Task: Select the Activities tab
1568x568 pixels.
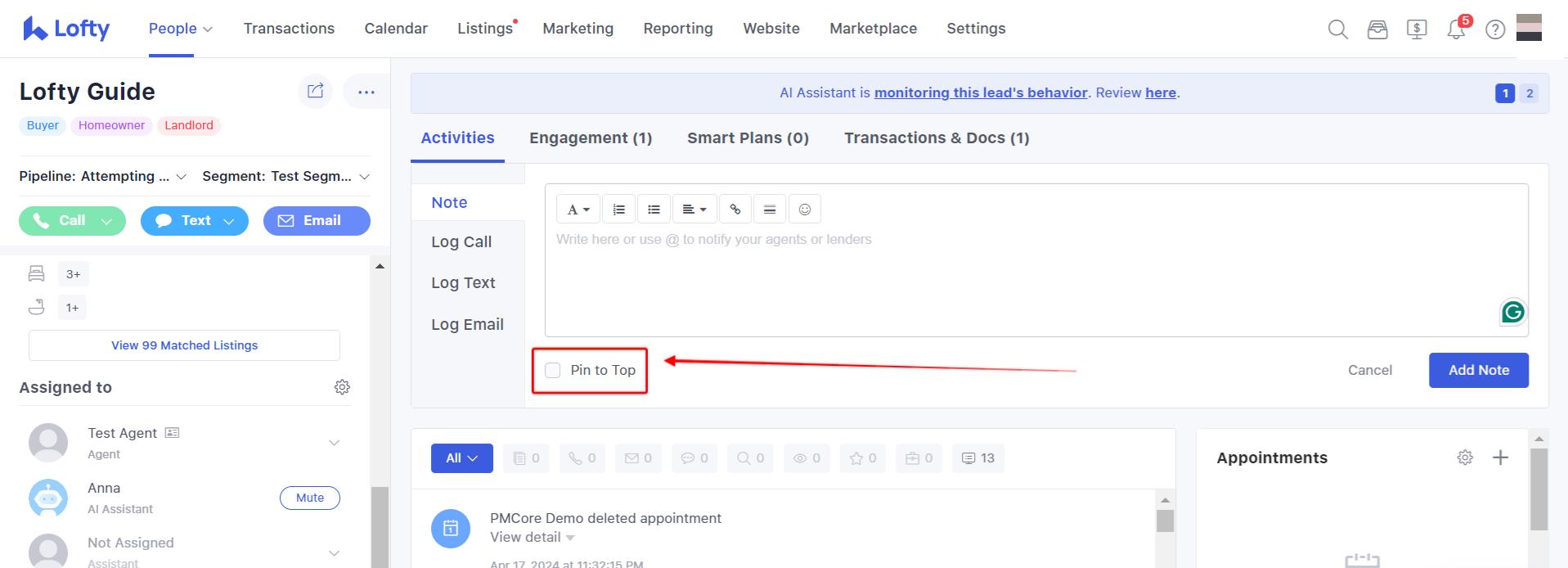Action: [x=457, y=137]
